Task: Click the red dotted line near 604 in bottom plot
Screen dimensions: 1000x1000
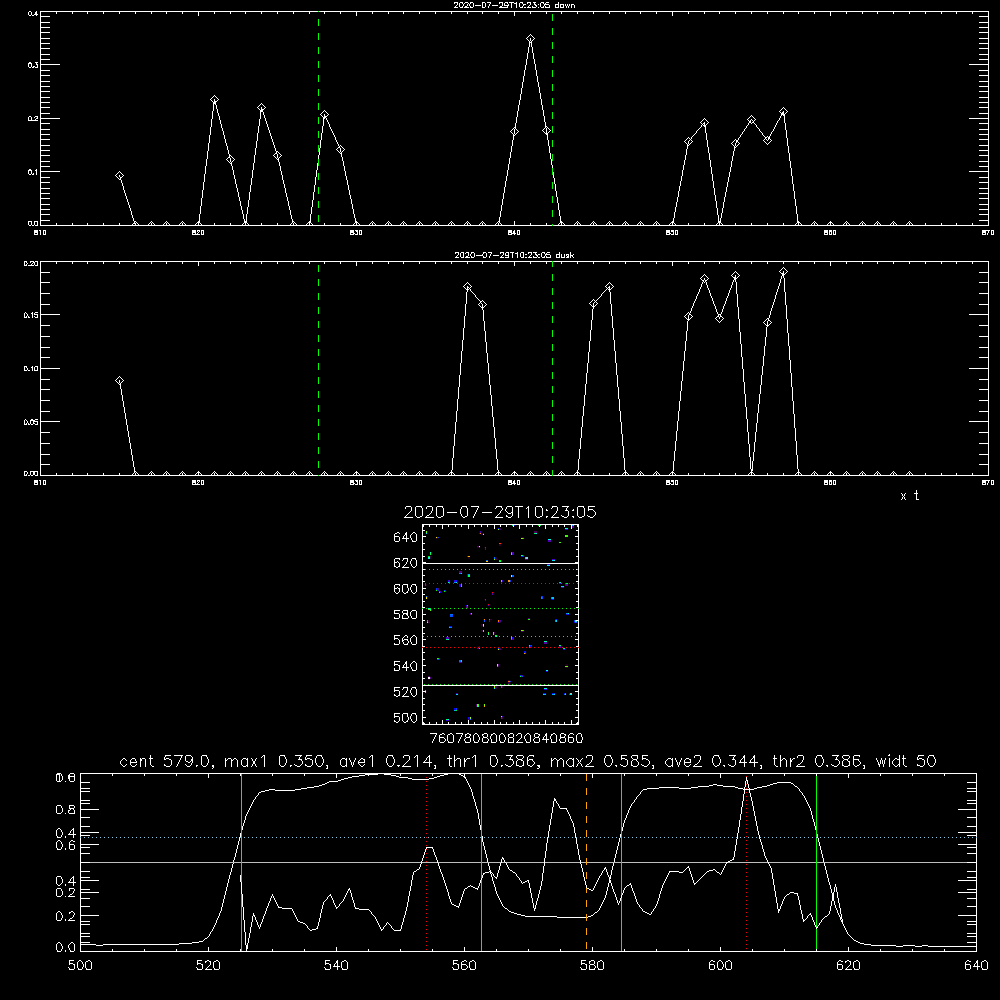Action: coord(746,862)
